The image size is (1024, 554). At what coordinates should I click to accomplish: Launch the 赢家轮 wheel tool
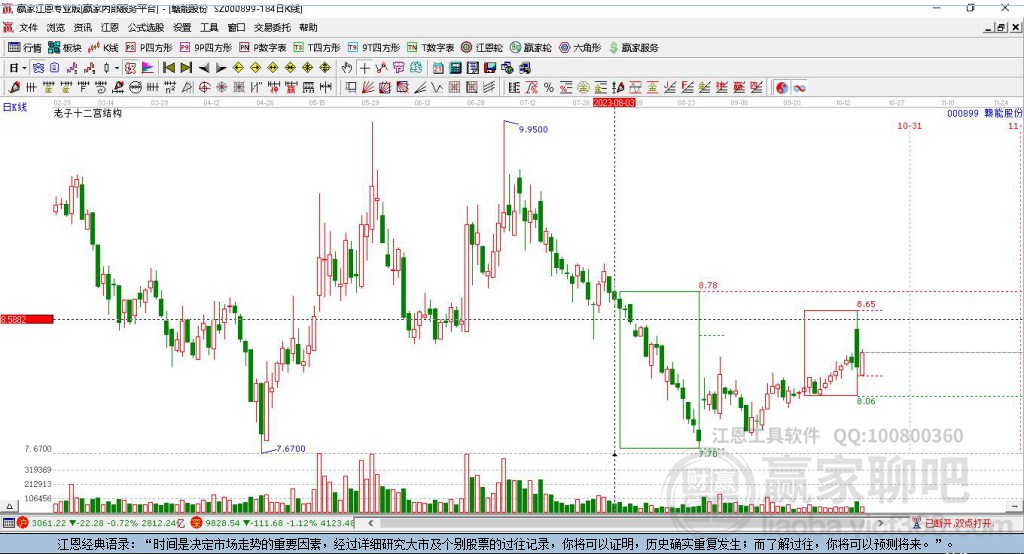(531, 48)
